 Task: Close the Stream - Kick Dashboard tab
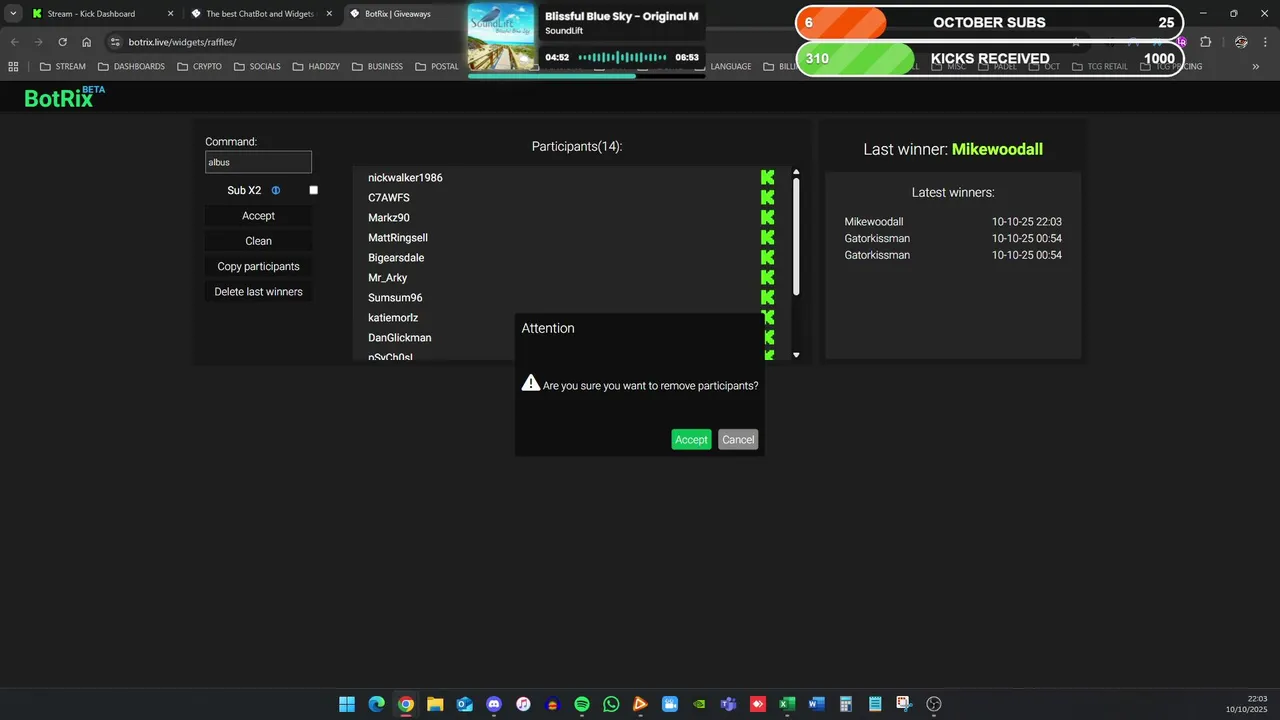(x=170, y=14)
